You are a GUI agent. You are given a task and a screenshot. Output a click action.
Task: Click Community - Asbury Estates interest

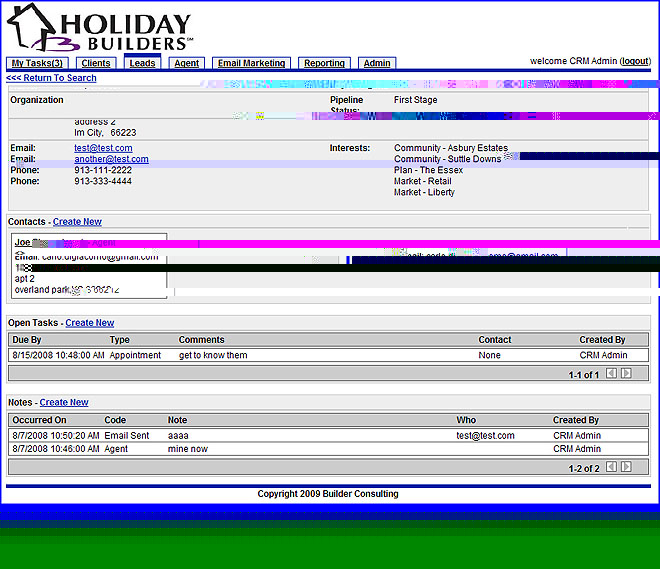[x=451, y=148]
